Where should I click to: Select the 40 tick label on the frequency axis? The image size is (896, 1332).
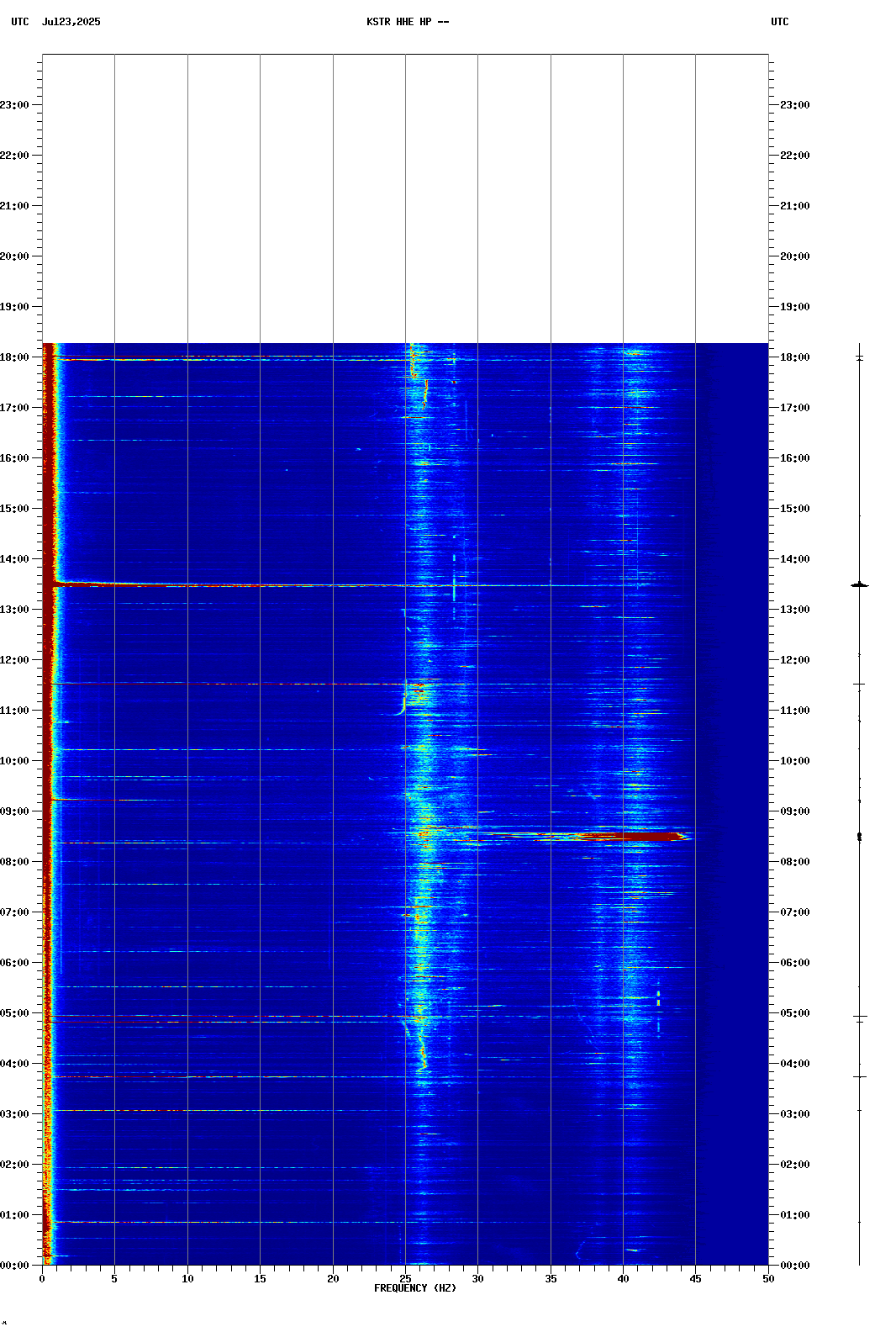coord(623,1279)
